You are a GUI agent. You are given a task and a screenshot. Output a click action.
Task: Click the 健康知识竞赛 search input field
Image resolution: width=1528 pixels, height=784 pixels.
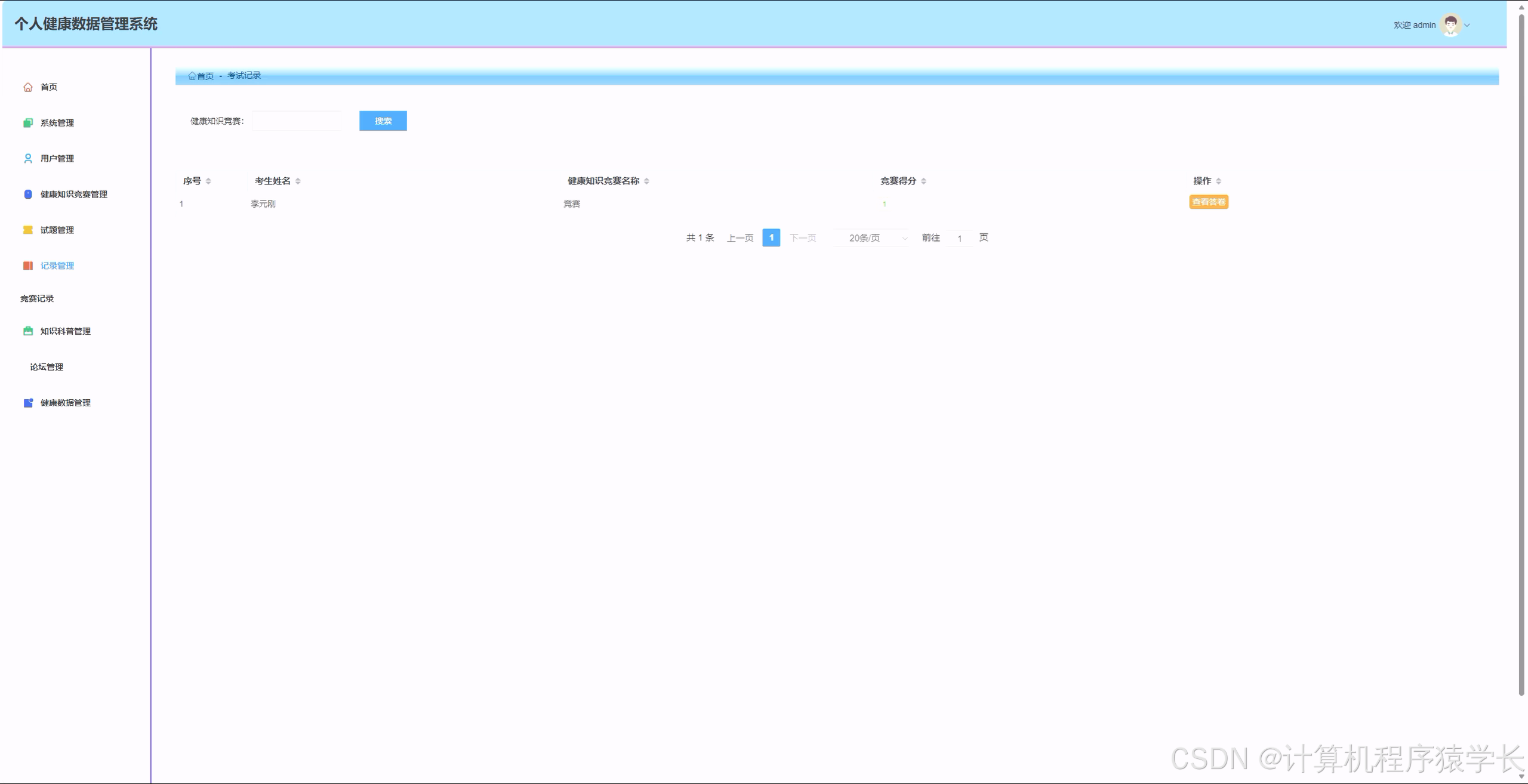(x=297, y=121)
